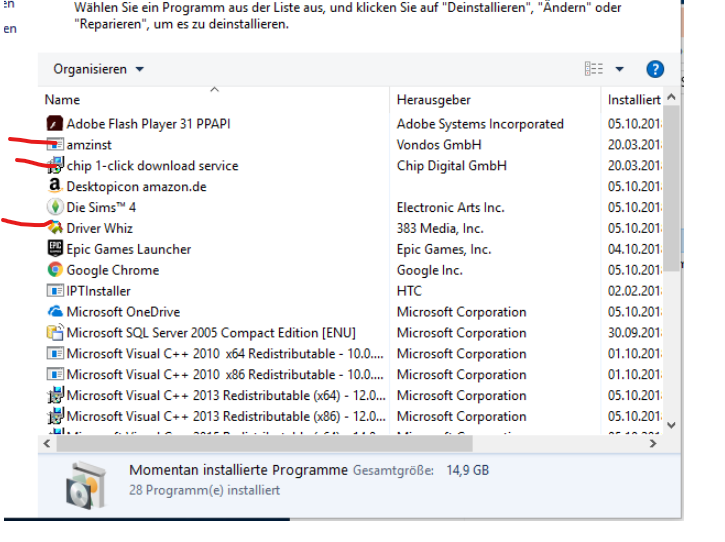
Task: Click the Visual C++ 2010 x86 Redistributable icon
Action: 55,374
